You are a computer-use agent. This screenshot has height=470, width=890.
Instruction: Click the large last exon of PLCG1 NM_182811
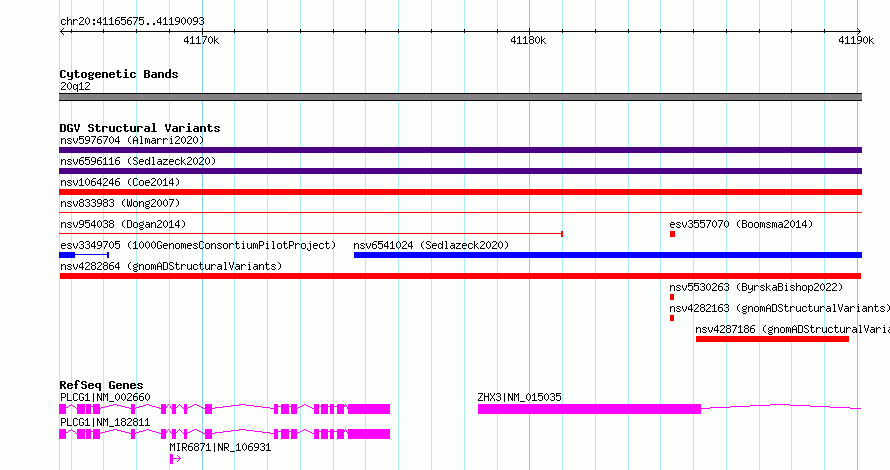[369, 434]
